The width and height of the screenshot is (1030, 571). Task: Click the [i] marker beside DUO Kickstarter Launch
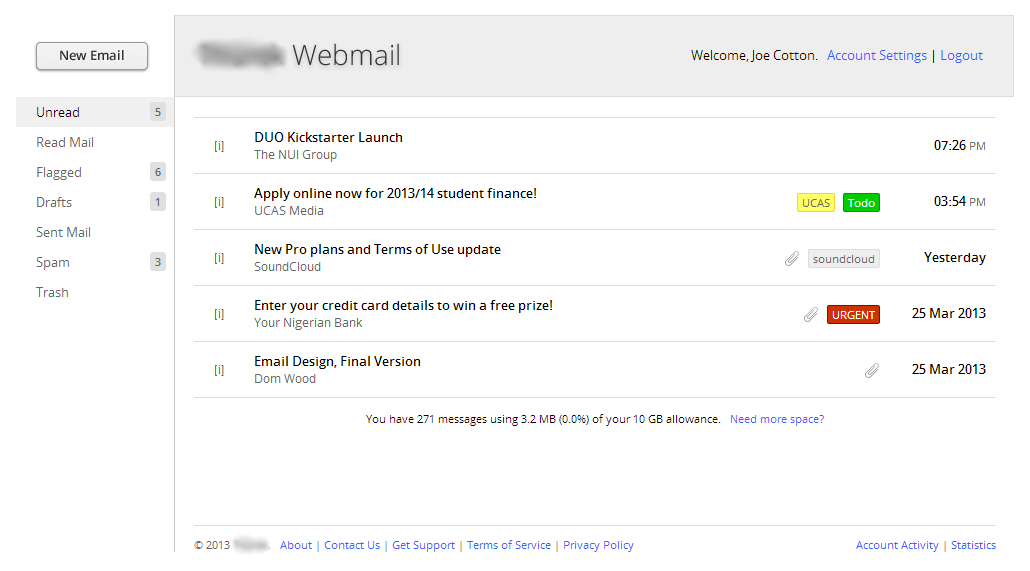(219, 146)
